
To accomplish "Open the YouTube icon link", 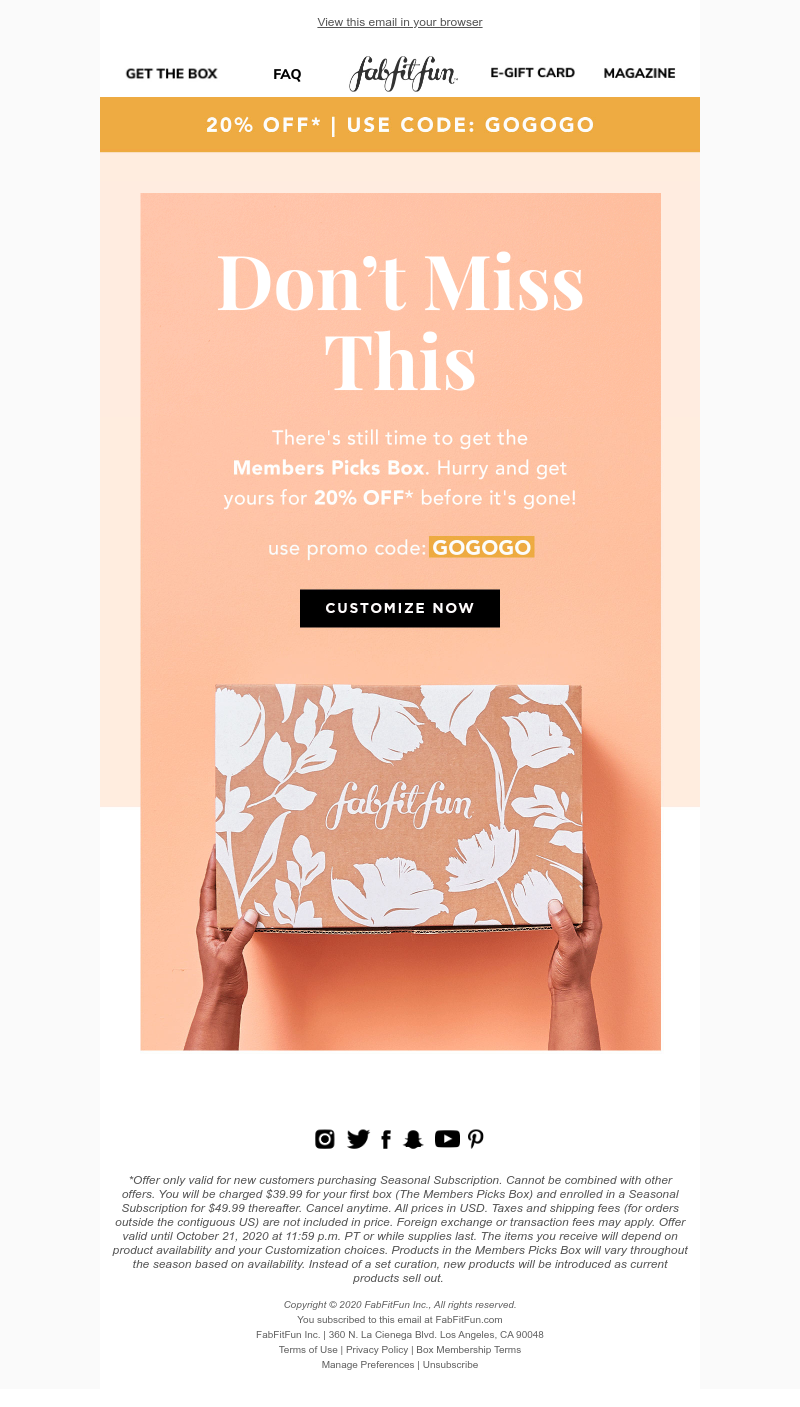I will (447, 1139).
